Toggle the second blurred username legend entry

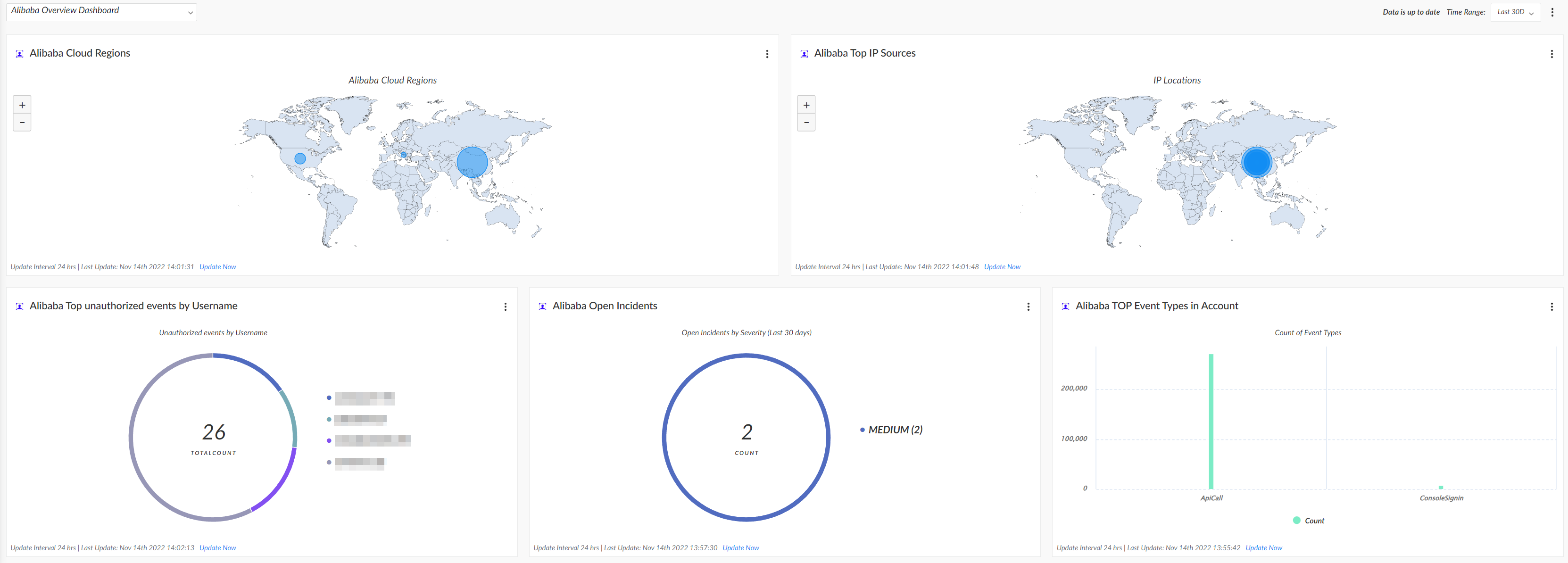[x=357, y=419]
